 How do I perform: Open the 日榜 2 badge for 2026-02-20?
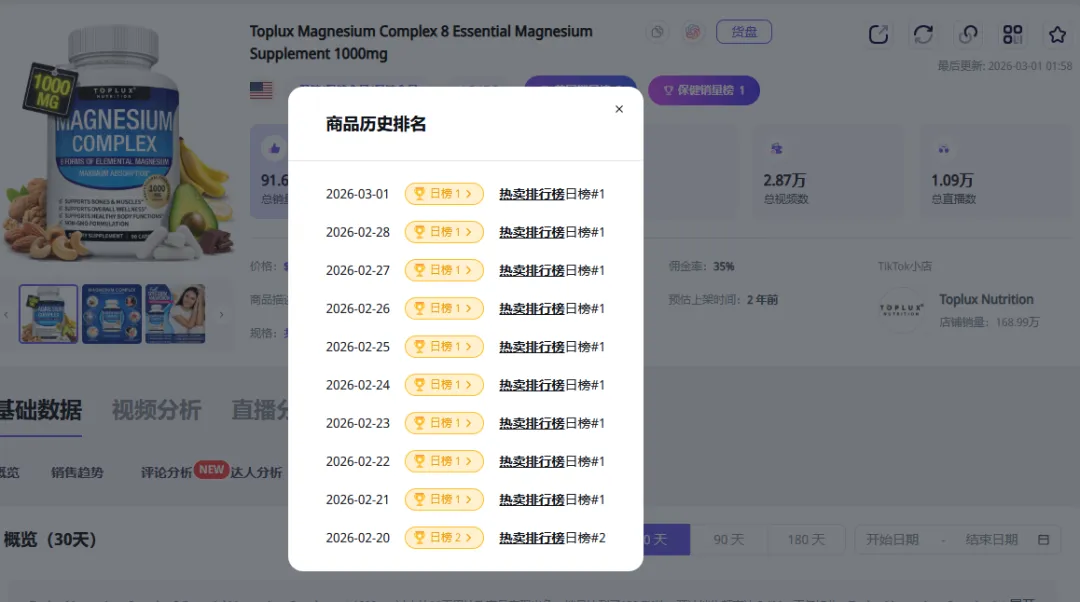[444, 537]
